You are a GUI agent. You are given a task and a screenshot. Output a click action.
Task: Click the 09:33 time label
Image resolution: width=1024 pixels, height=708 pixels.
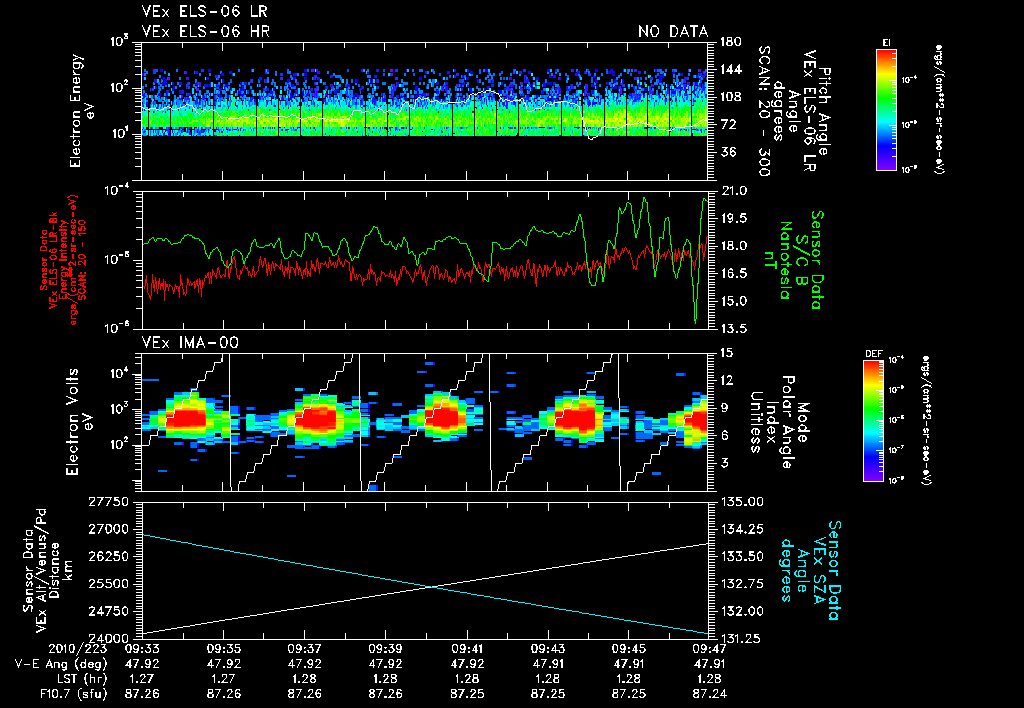[142, 649]
